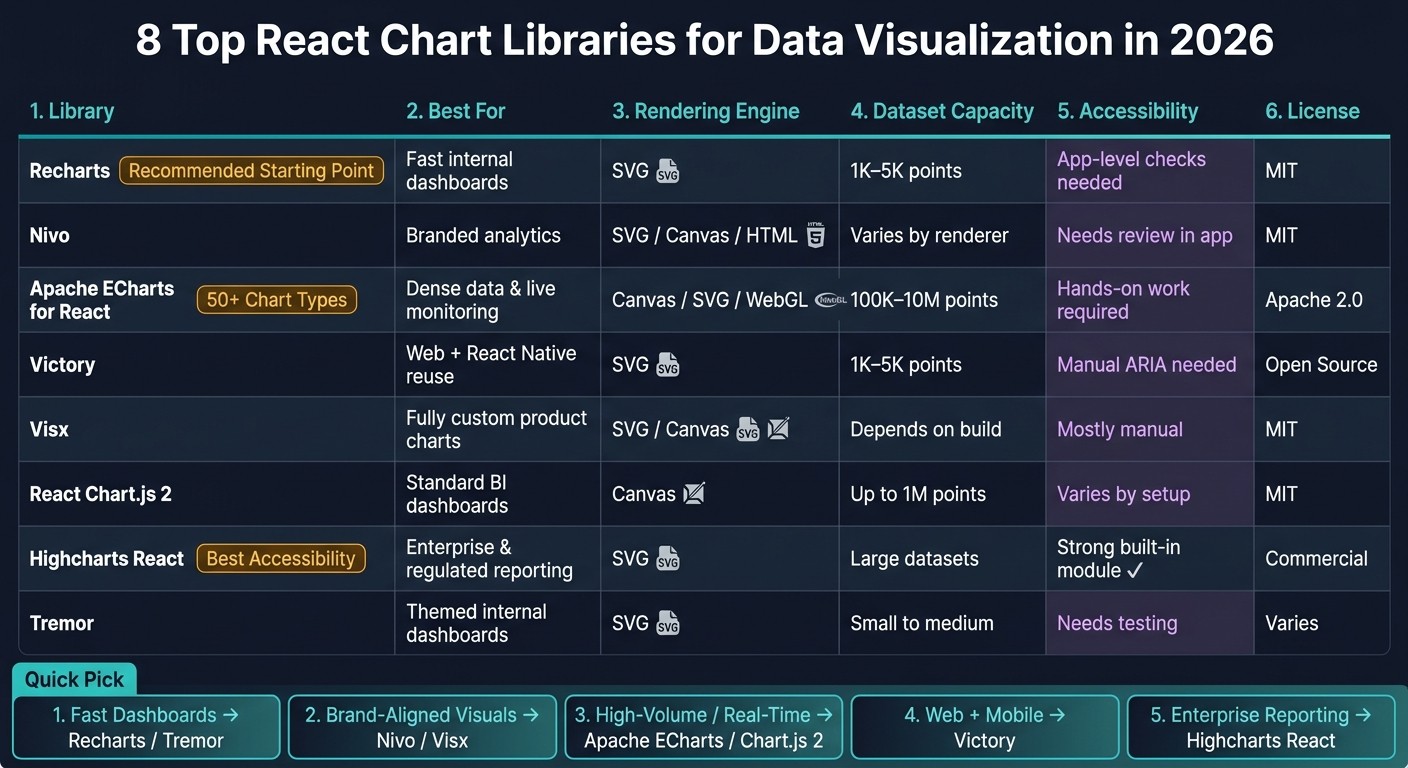Open the High-Volume / Real-Time quick pick card
1408x768 pixels.
(x=704, y=727)
